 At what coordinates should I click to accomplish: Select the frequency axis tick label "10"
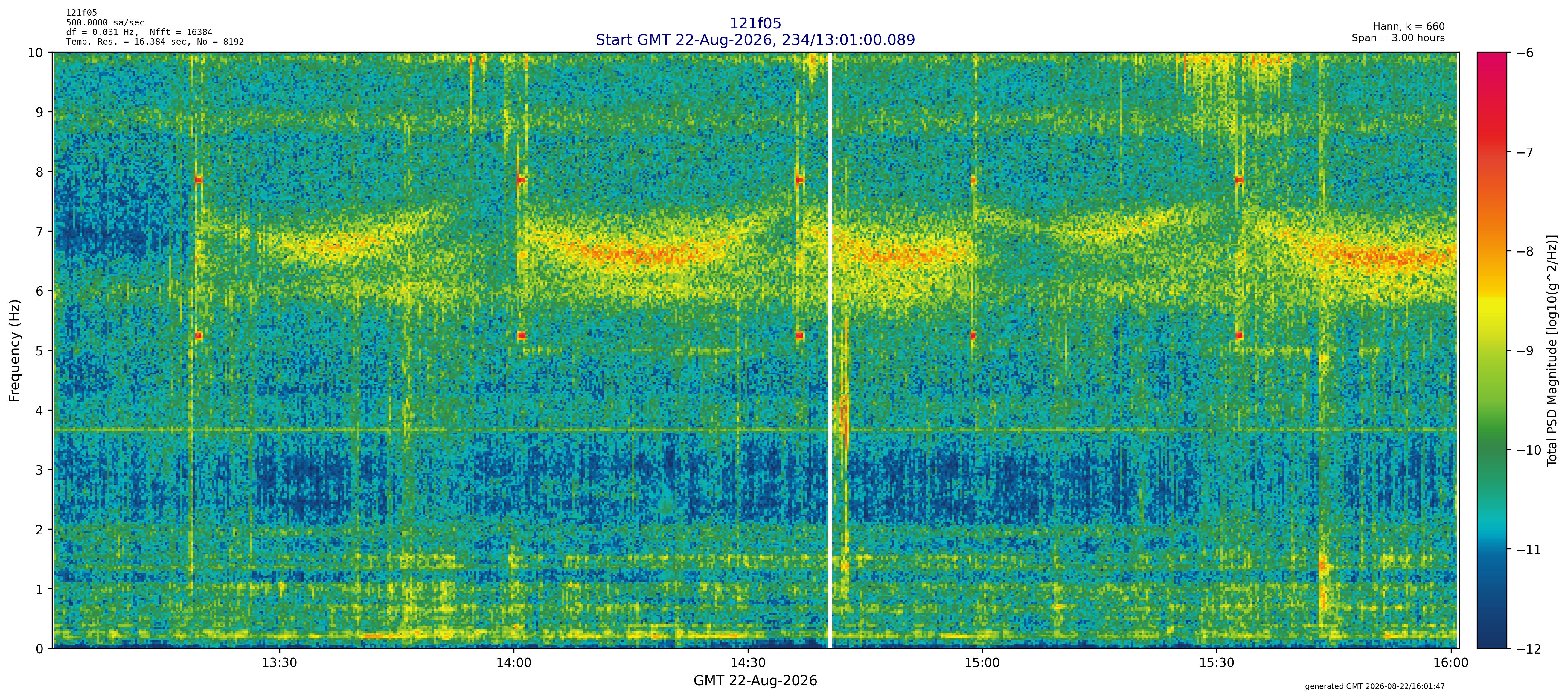point(36,52)
